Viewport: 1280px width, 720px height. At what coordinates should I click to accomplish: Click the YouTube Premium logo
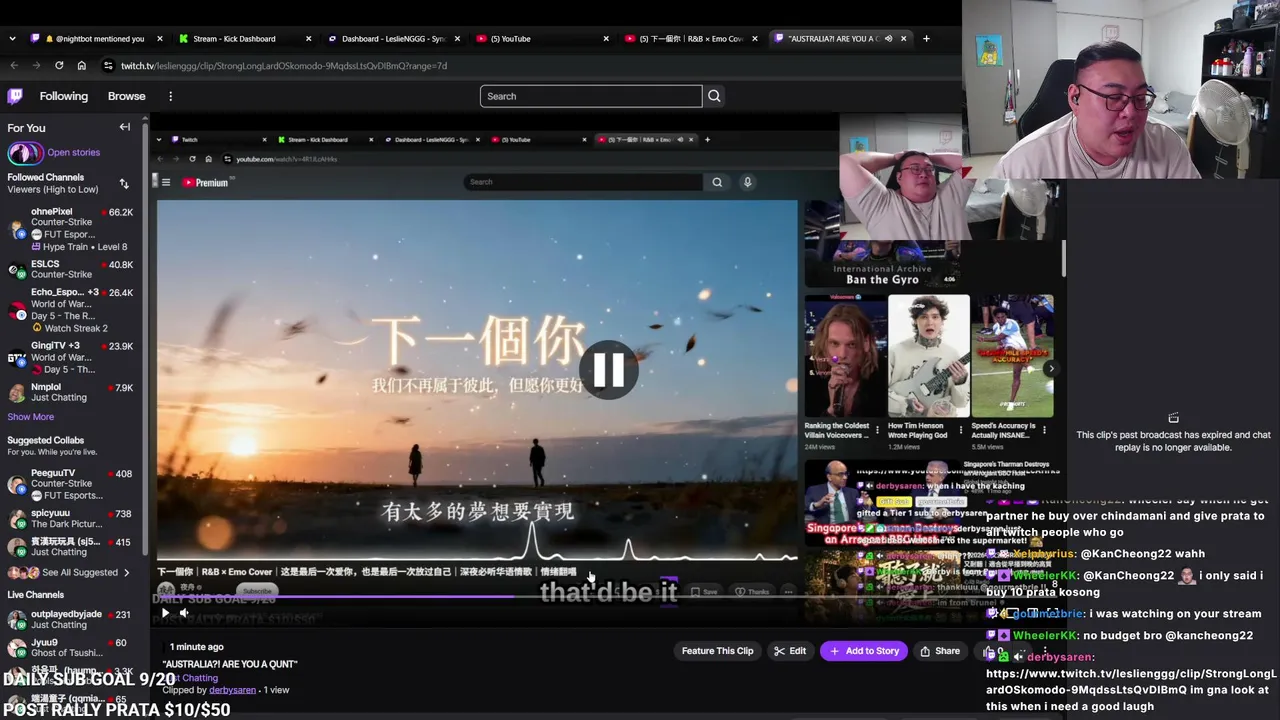pyautogui.click(x=208, y=183)
